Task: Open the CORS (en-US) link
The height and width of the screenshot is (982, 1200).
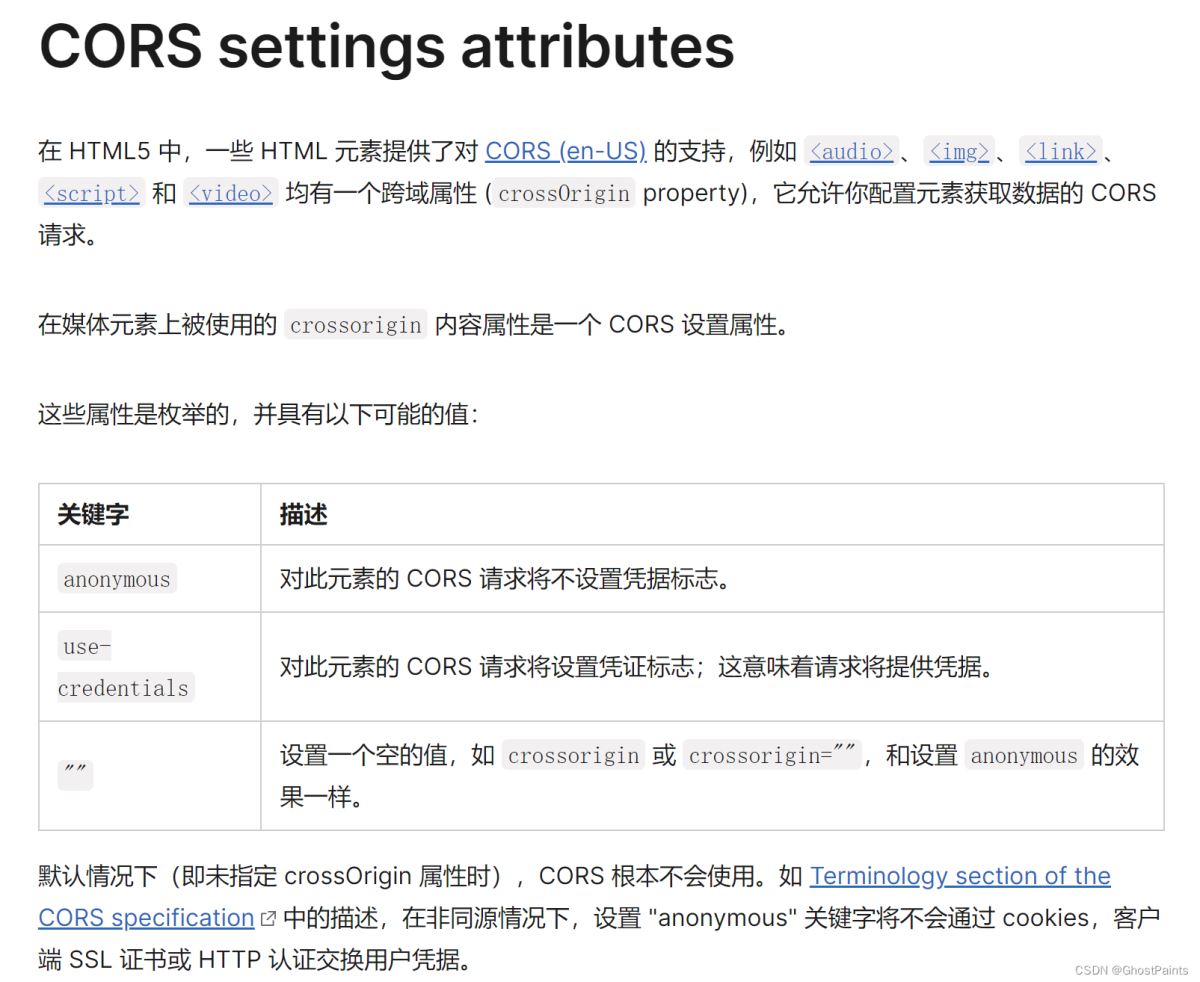Action: click(x=566, y=151)
